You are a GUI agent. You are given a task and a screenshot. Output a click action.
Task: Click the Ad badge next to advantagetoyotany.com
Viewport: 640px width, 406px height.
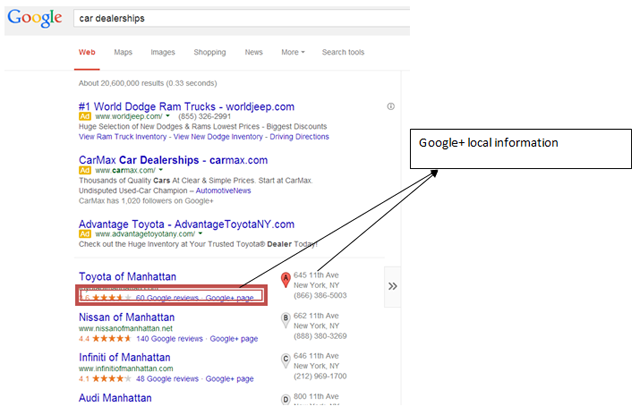point(85,234)
